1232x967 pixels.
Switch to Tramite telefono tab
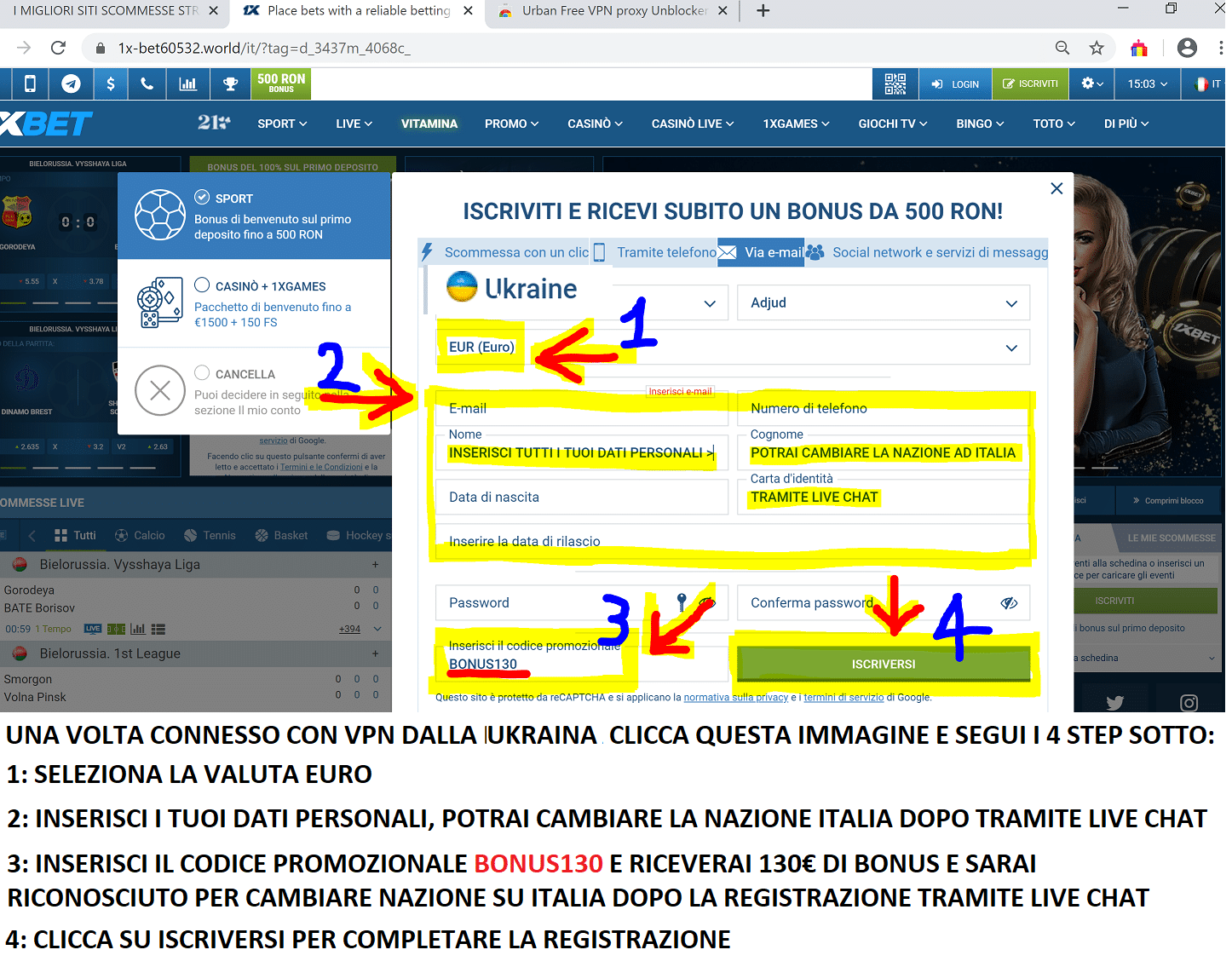coord(654,252)
